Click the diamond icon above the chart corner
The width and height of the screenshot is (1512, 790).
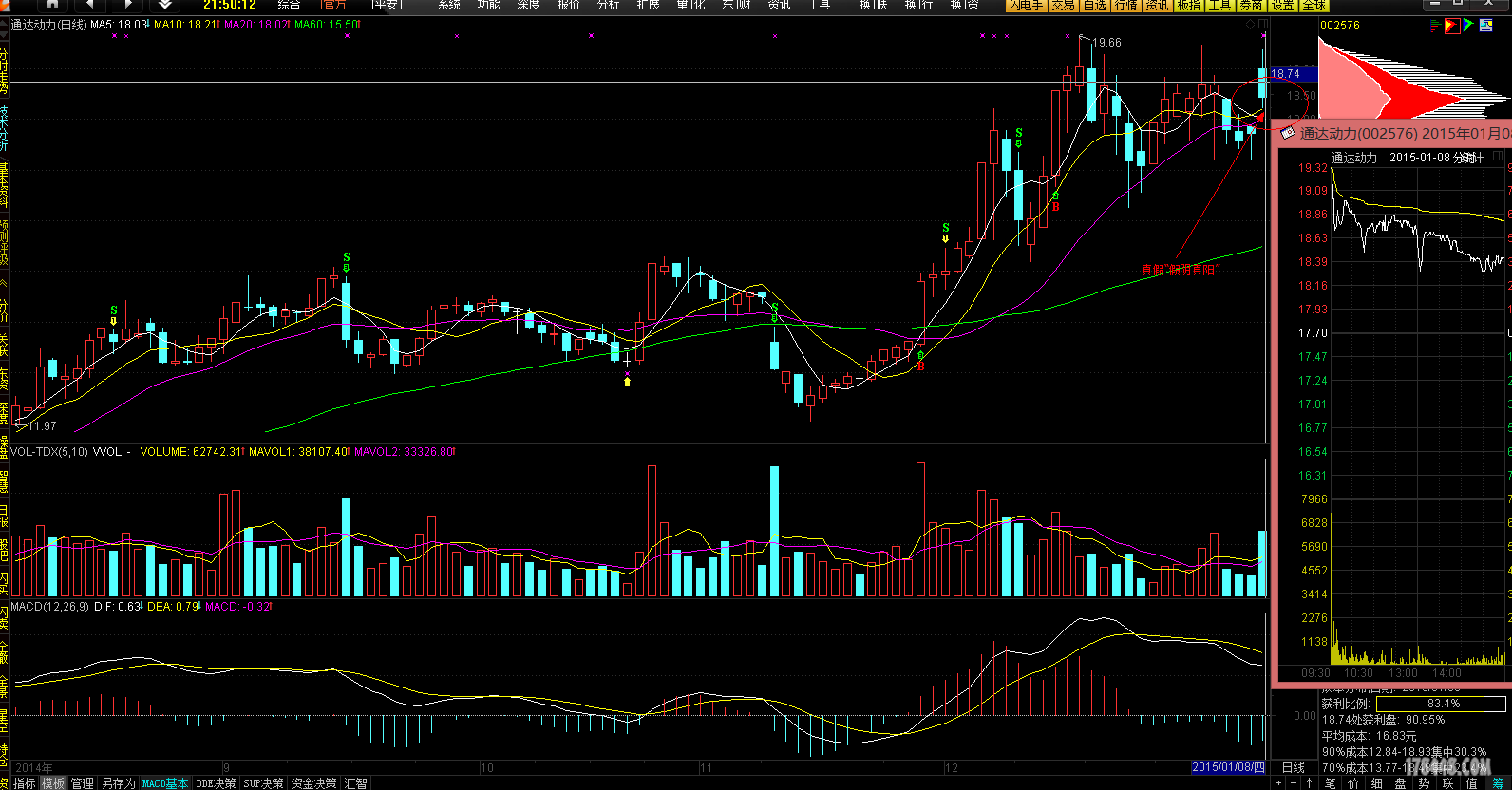coord(1251,25)
